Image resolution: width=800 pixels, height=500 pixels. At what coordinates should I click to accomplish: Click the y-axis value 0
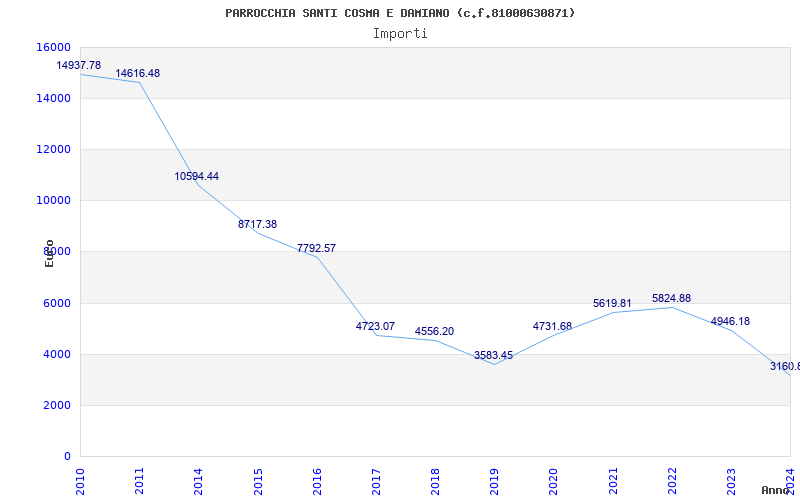[67, 457]
